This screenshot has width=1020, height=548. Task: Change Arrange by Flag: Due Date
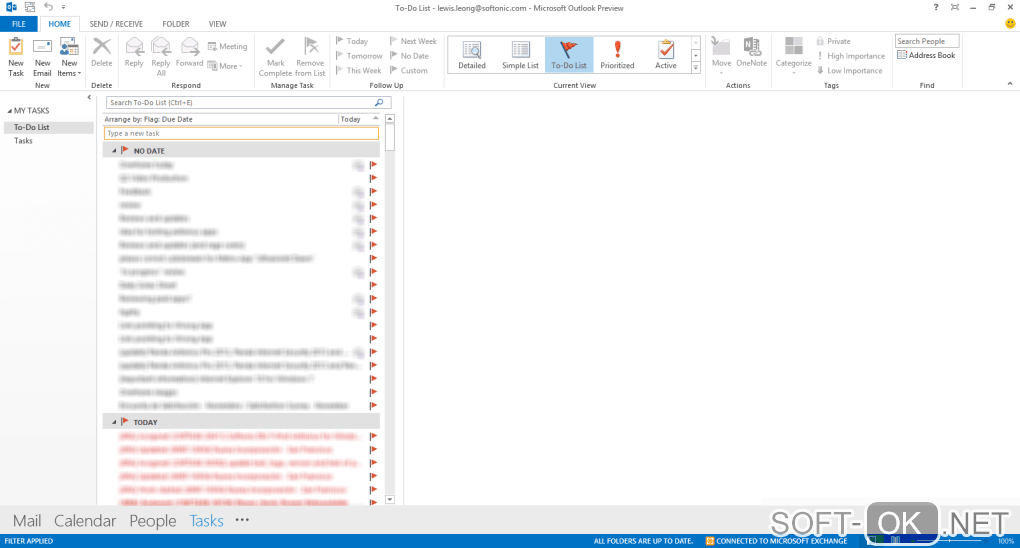[x=148, y=119]
